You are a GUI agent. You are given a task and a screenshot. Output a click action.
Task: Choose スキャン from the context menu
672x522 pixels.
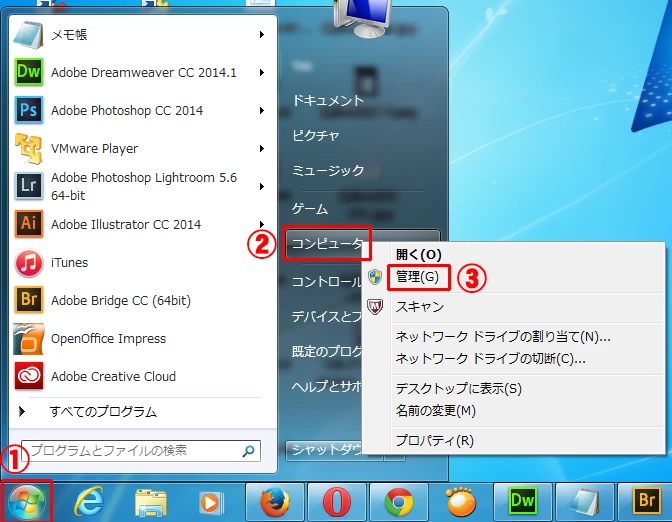419,307
